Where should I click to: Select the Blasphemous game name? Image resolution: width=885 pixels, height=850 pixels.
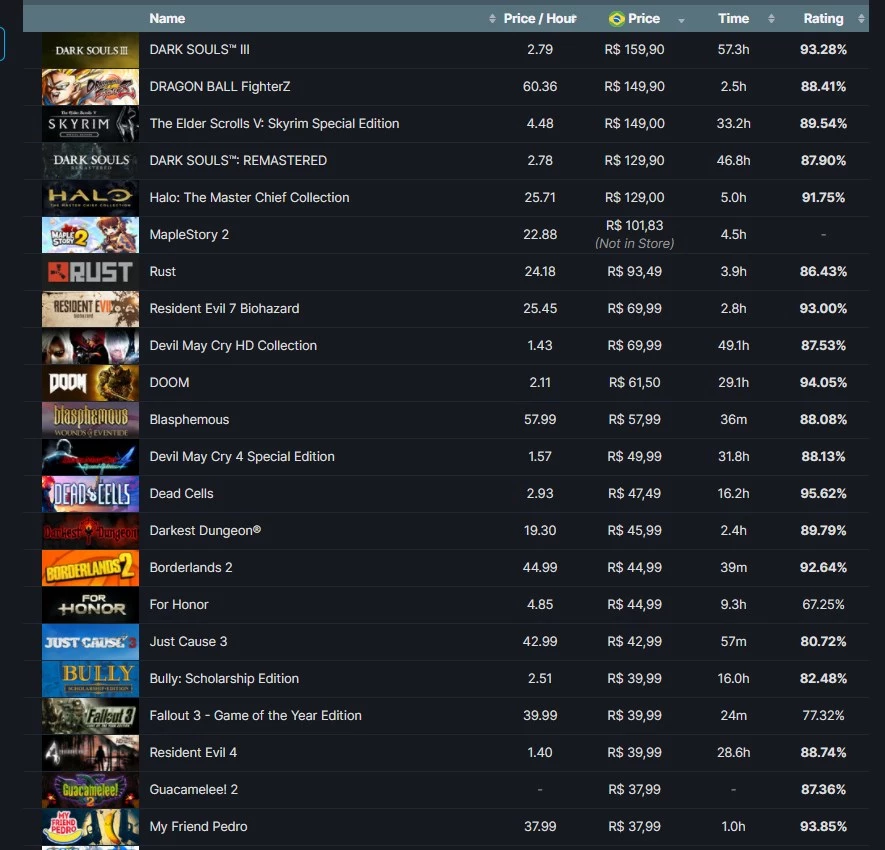click(189, 419)
